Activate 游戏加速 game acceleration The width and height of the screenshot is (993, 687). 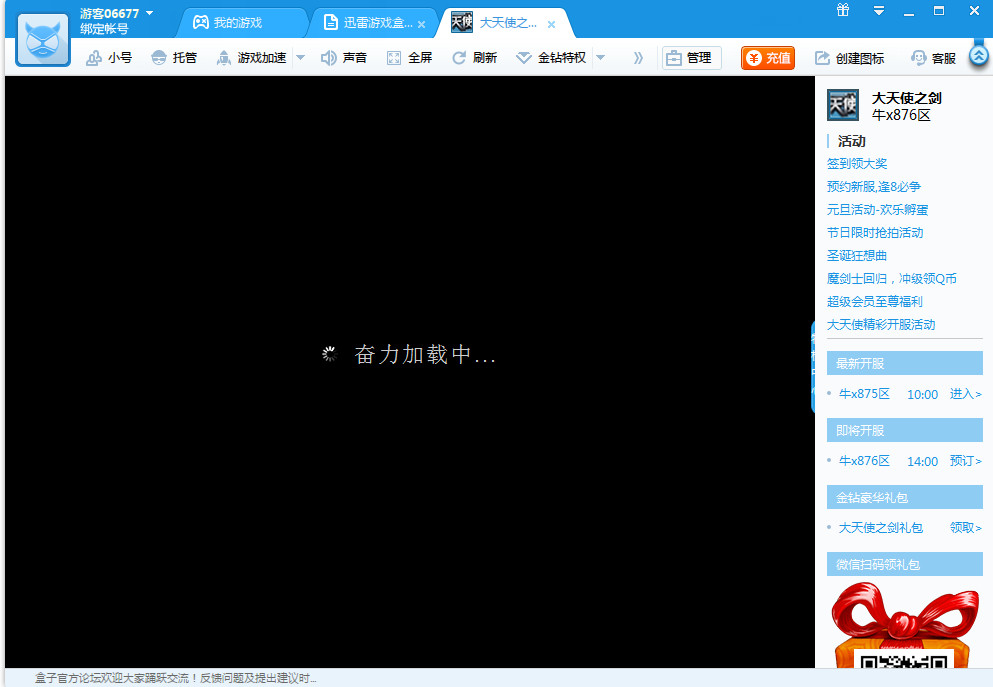[x=251, y=58]
